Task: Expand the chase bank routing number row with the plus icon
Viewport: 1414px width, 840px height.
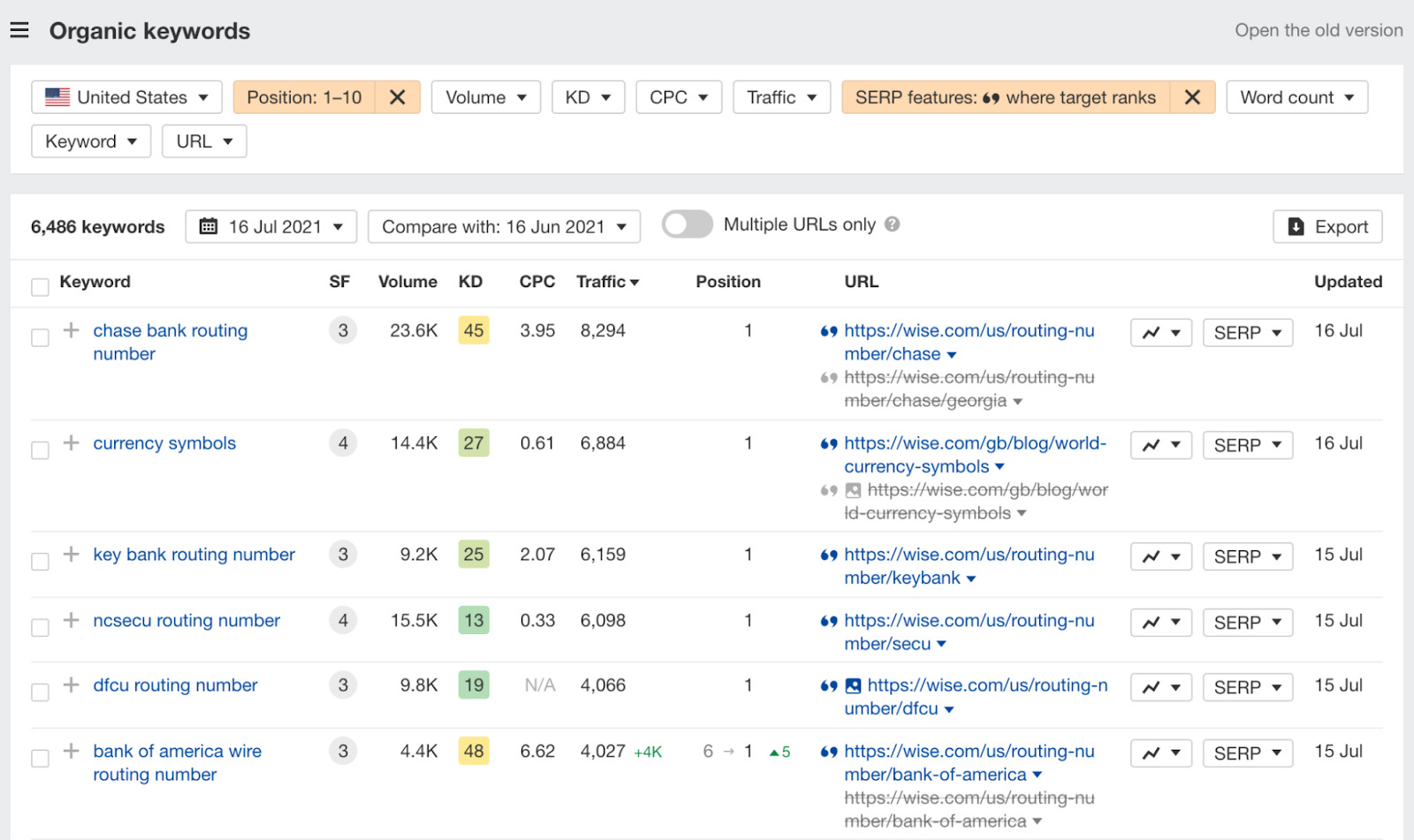Action: pos(72,330)
